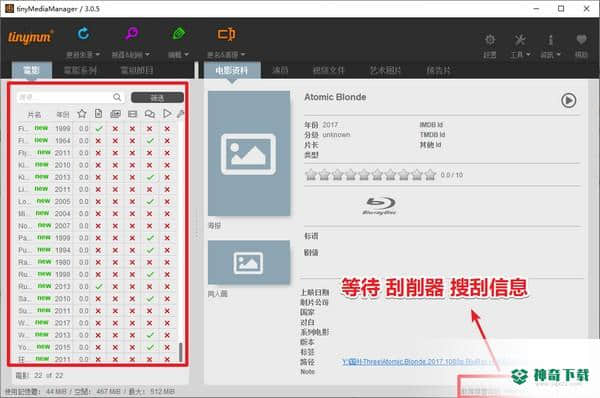
Task: Click the 10-star rating bar
Action: coord(370,175)
